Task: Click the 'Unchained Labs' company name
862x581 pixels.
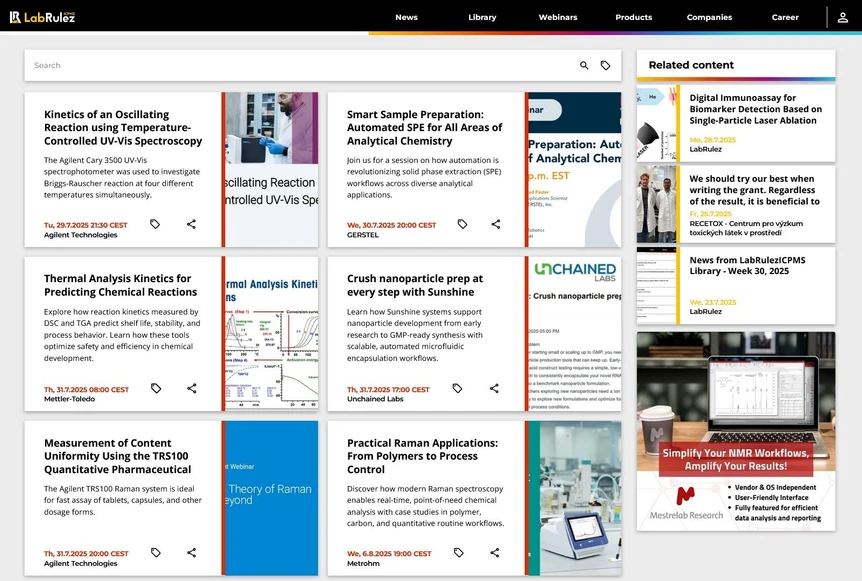Action: click(375, 399)
